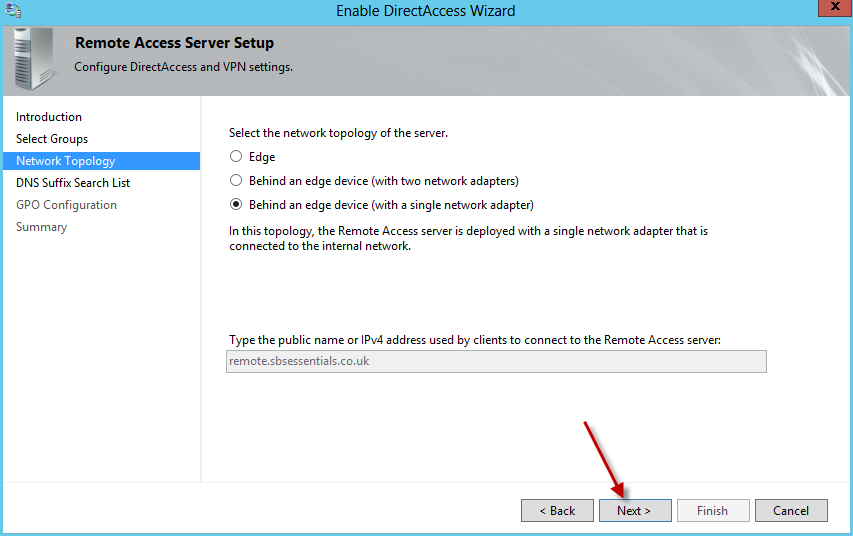Go to the Introduction step
The image size is (853, 536).
point(49,117)
